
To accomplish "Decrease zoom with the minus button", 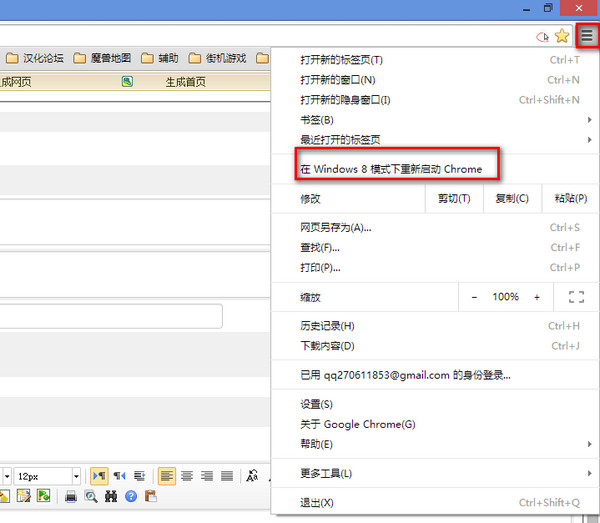I will click(x=474, y=297).
